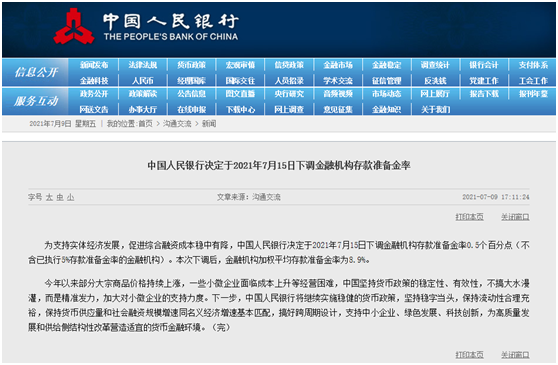The height and width of the screenshot is (365, 558).
Task: Open 沟通交流 breadcrumb link
Action: (177, 124)
